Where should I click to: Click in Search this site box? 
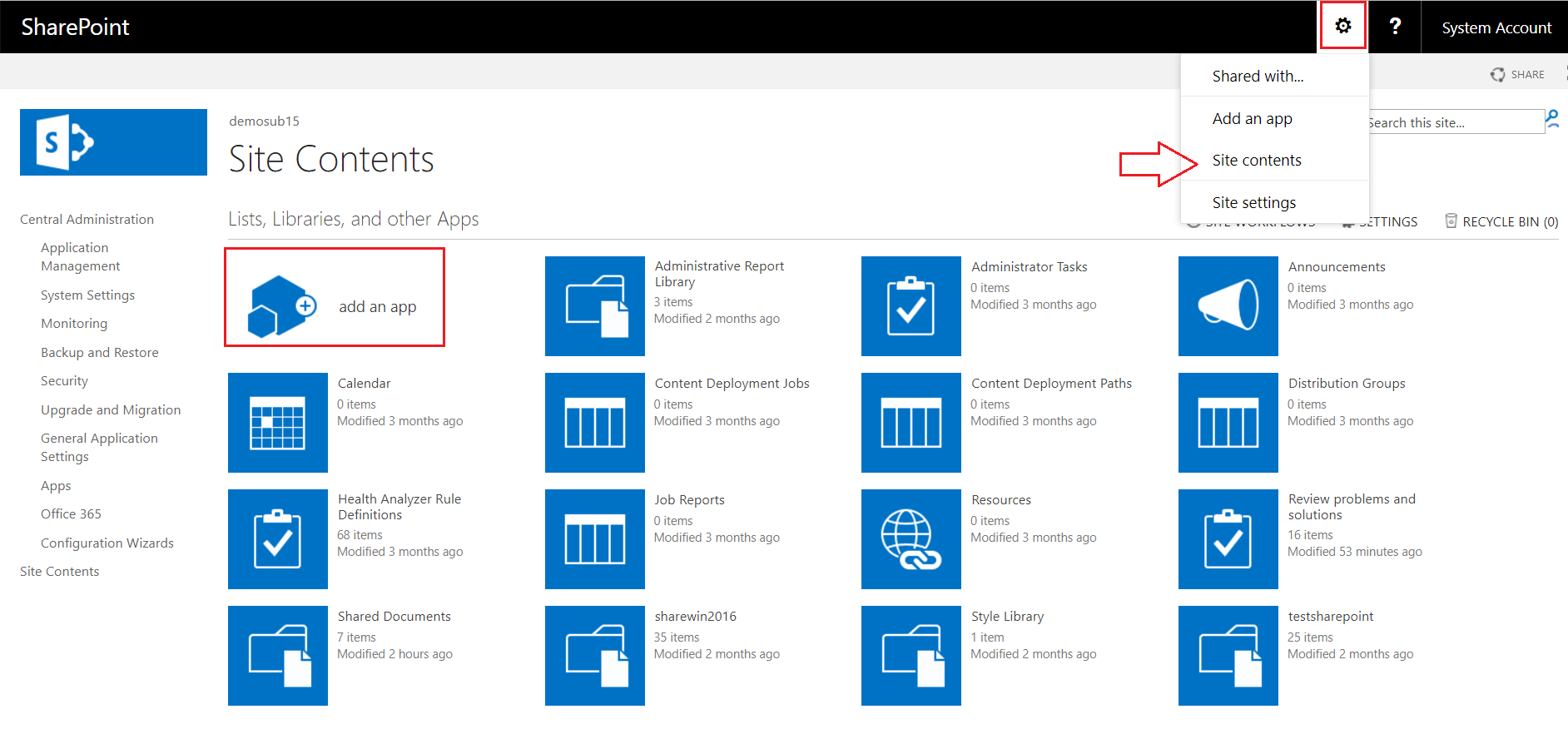pos(1456,122)
